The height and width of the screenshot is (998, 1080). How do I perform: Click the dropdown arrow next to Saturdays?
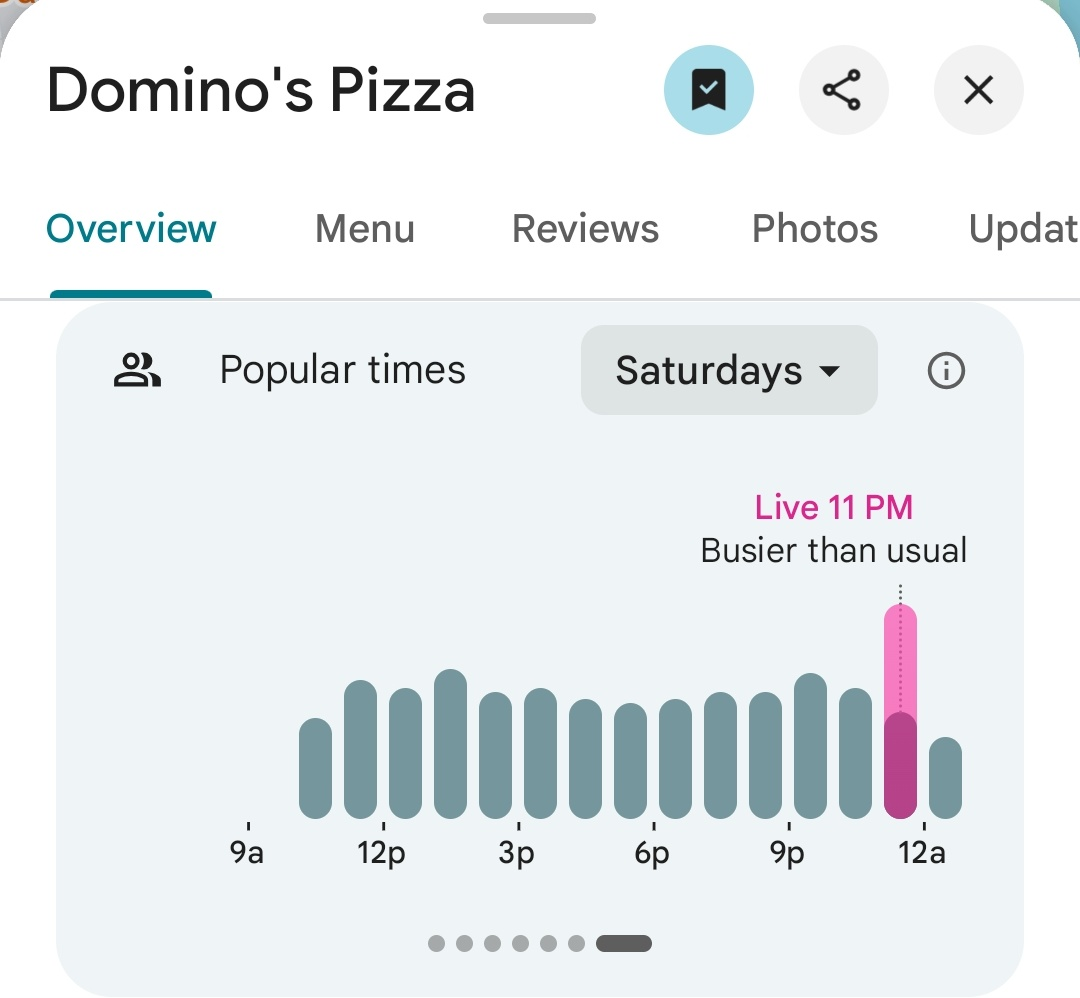(x=828, y=372)
